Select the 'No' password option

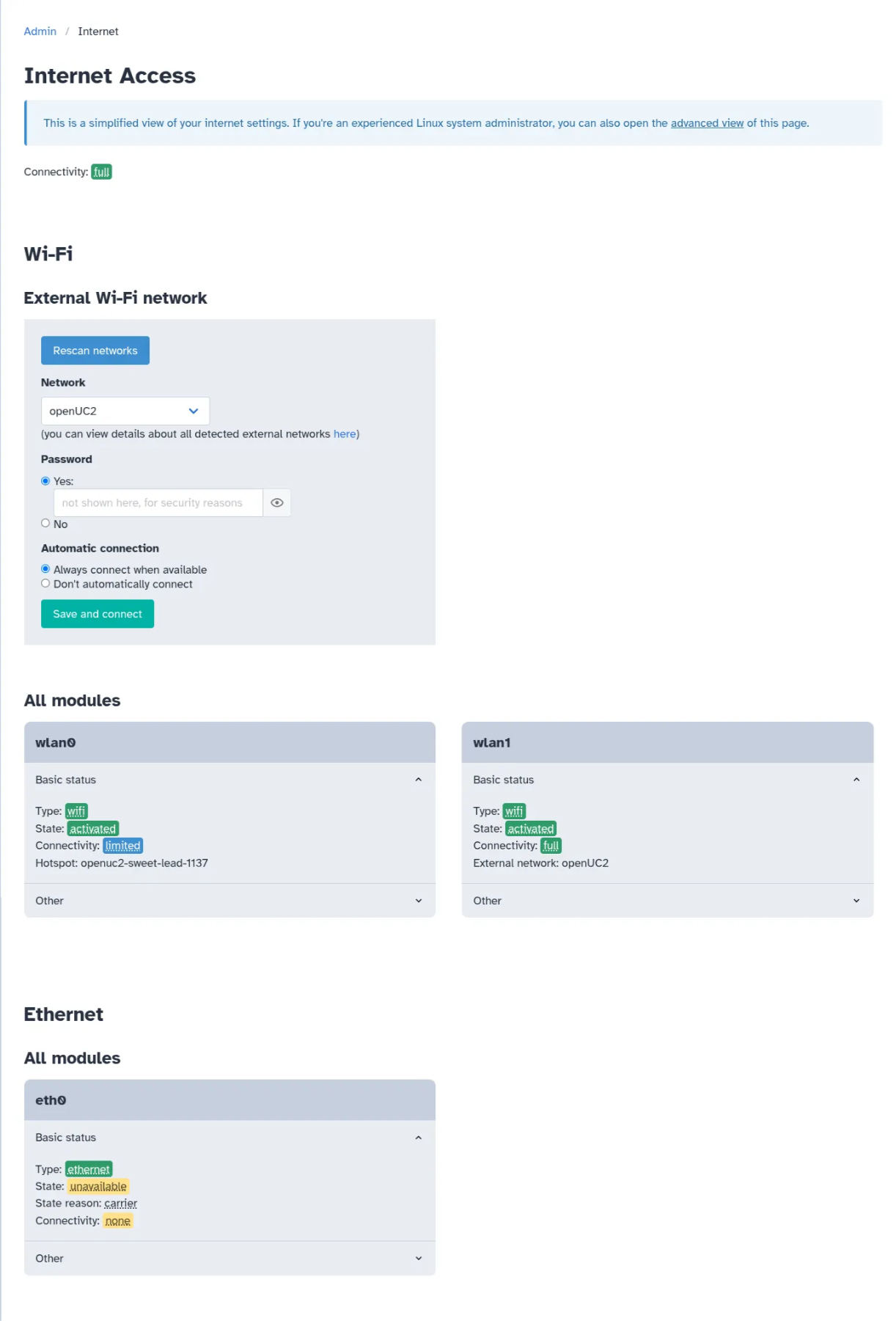pyautogui.click(x=45, y=522)
